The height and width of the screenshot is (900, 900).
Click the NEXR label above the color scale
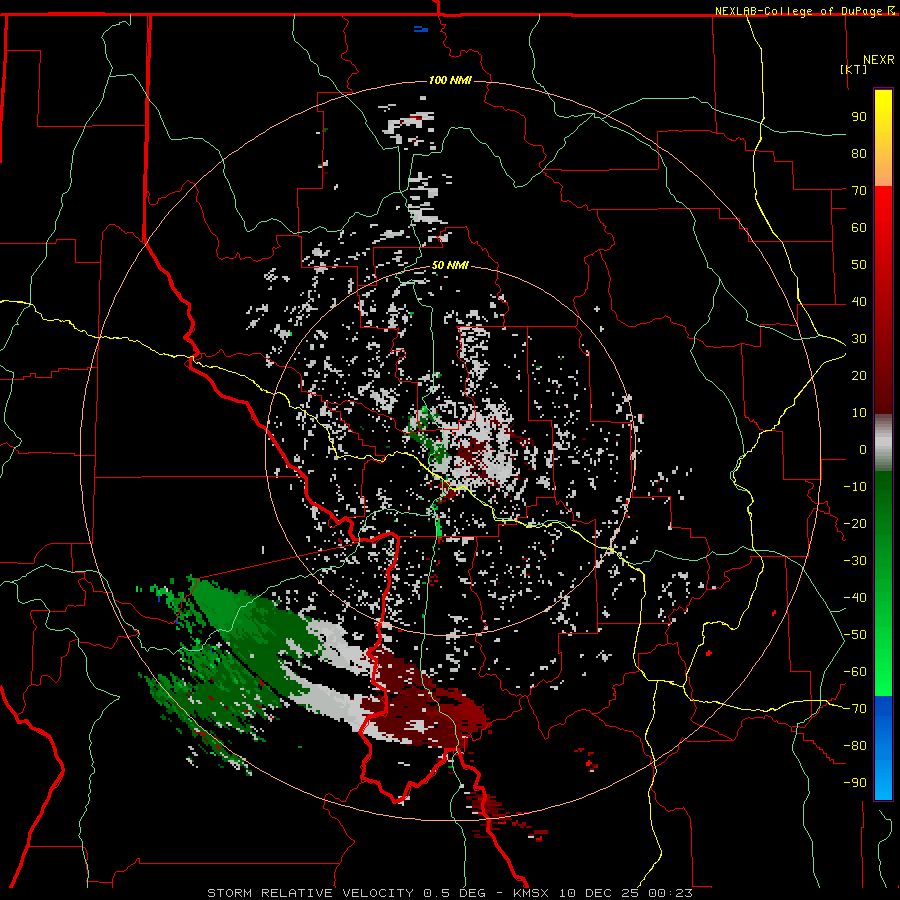coord(879,60)
